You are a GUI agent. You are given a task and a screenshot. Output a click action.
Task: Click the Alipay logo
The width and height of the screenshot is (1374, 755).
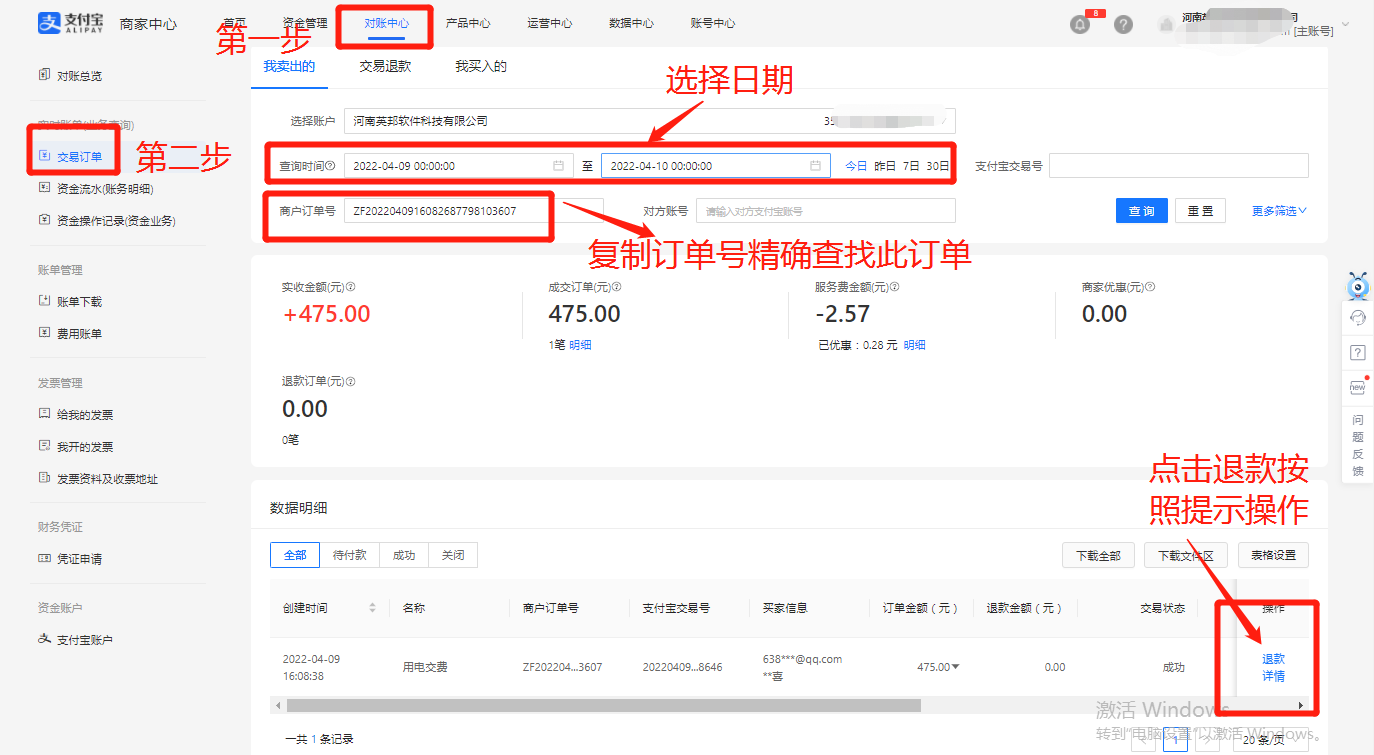(70, 23)
